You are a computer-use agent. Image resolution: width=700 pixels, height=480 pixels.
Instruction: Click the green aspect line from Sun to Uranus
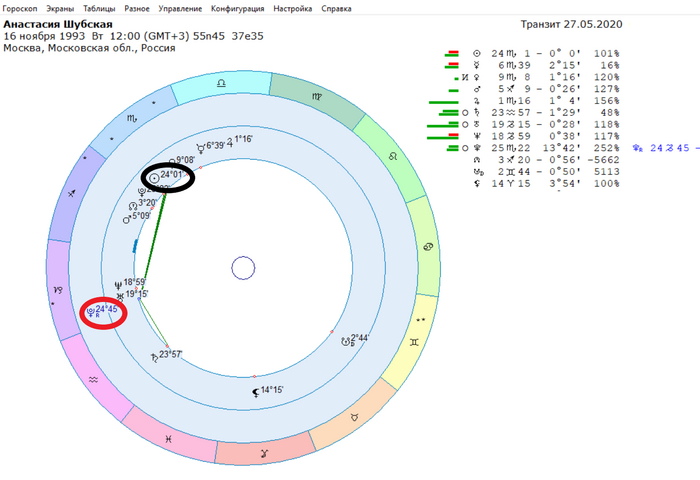tap(154, 242)
